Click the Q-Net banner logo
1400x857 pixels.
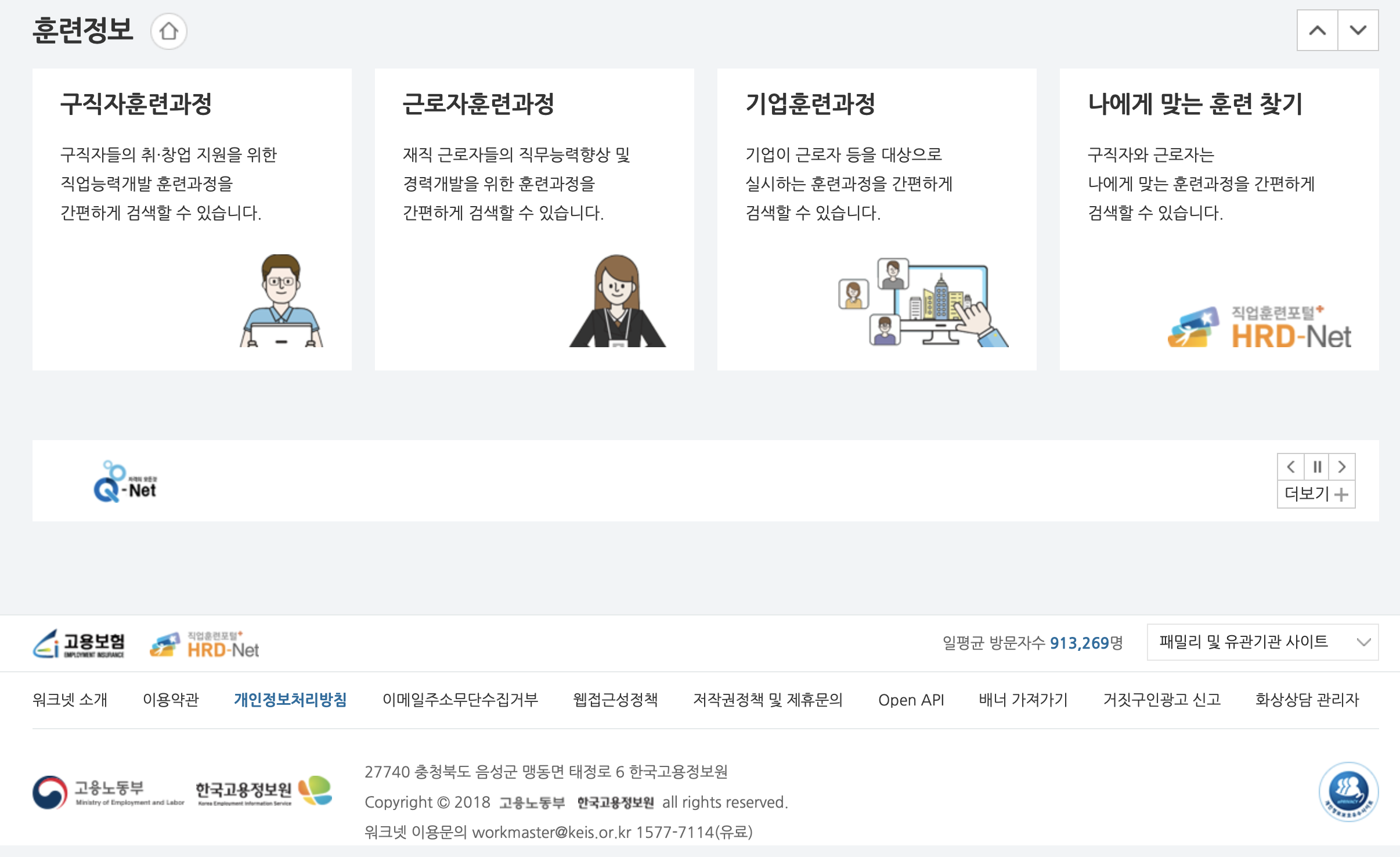[125, 482]
